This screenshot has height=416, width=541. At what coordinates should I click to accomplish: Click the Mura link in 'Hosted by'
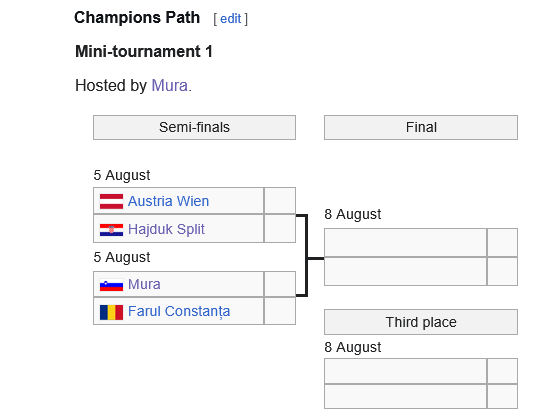[169, 86]
